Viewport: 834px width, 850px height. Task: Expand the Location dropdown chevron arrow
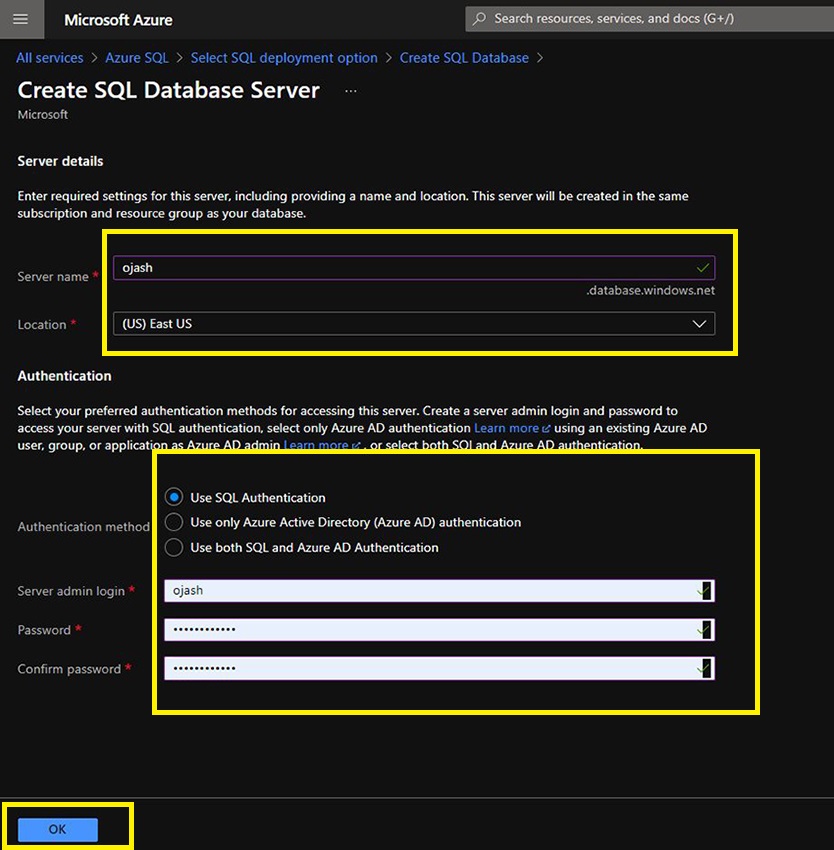(x=699, y=324)
